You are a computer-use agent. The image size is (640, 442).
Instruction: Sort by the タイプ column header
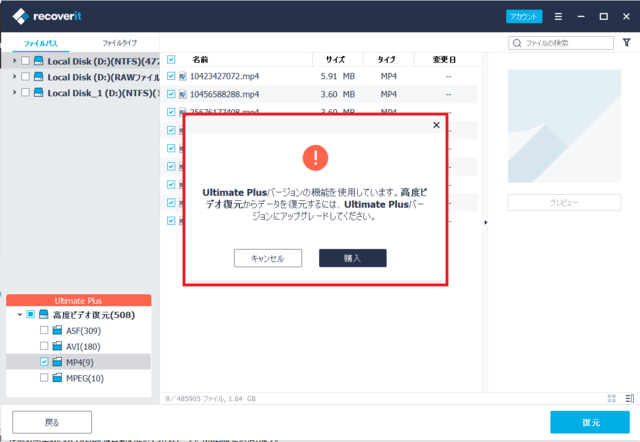[386, 60]
